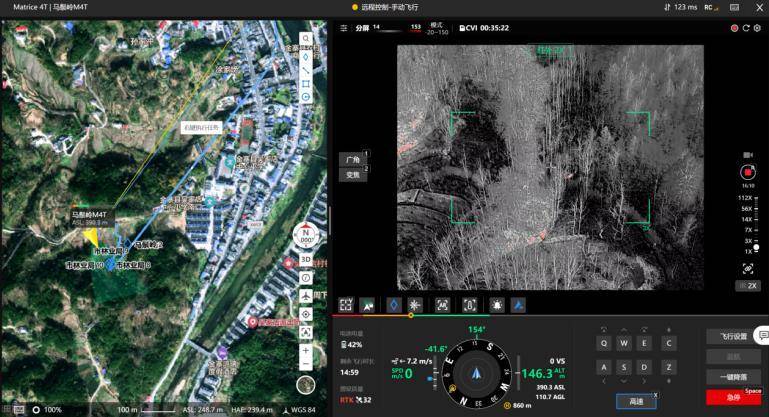Click the E control key
This screenshot has width=769, height=417.
(644, 343)
